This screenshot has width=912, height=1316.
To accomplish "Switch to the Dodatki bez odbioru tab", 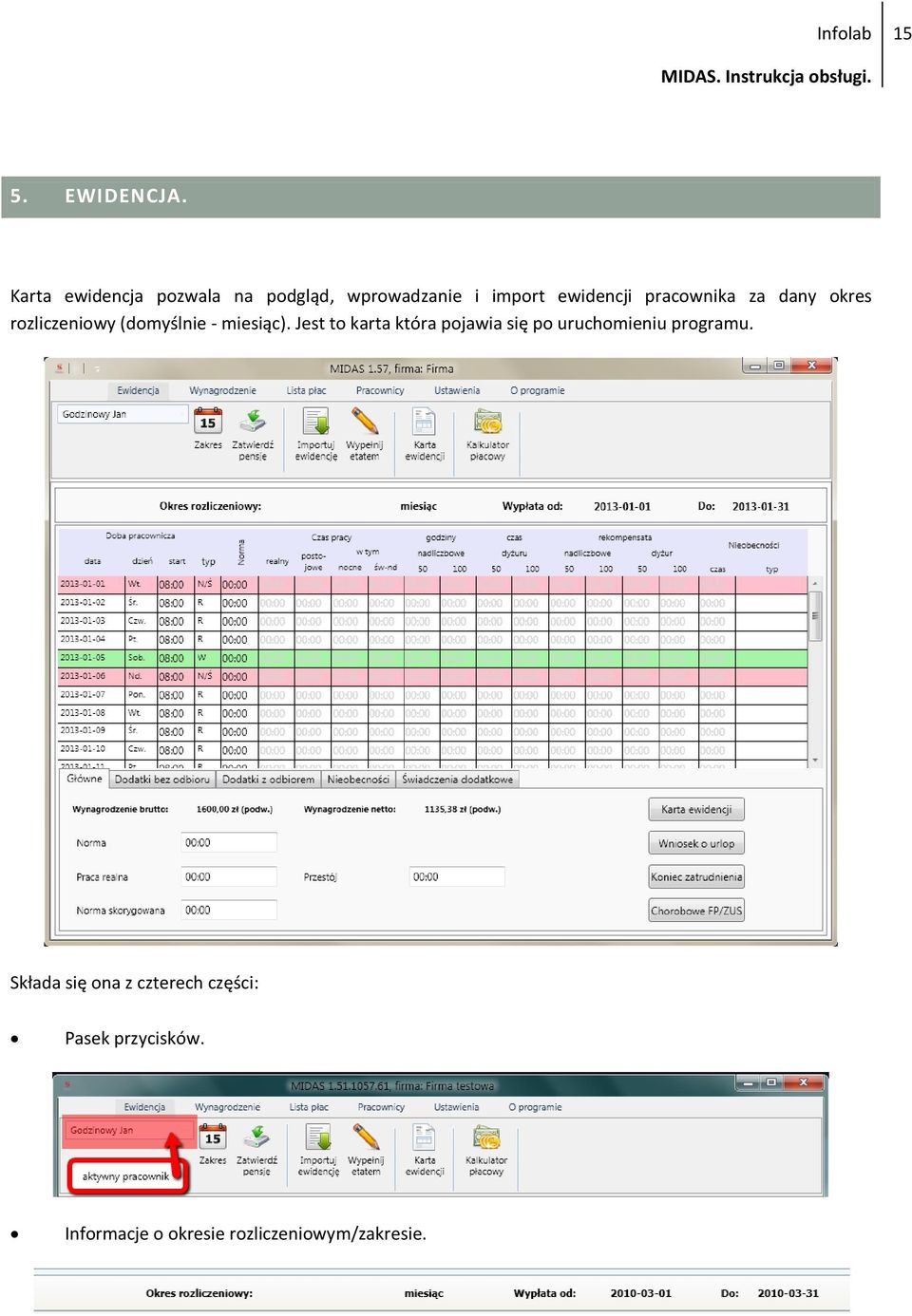I will 161,780.
